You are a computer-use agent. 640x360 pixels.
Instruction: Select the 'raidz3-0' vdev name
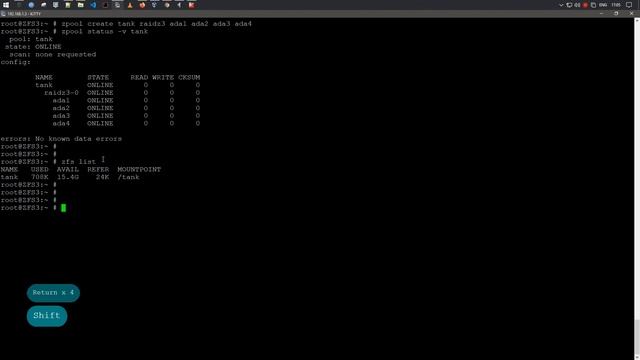coord(61,93)
